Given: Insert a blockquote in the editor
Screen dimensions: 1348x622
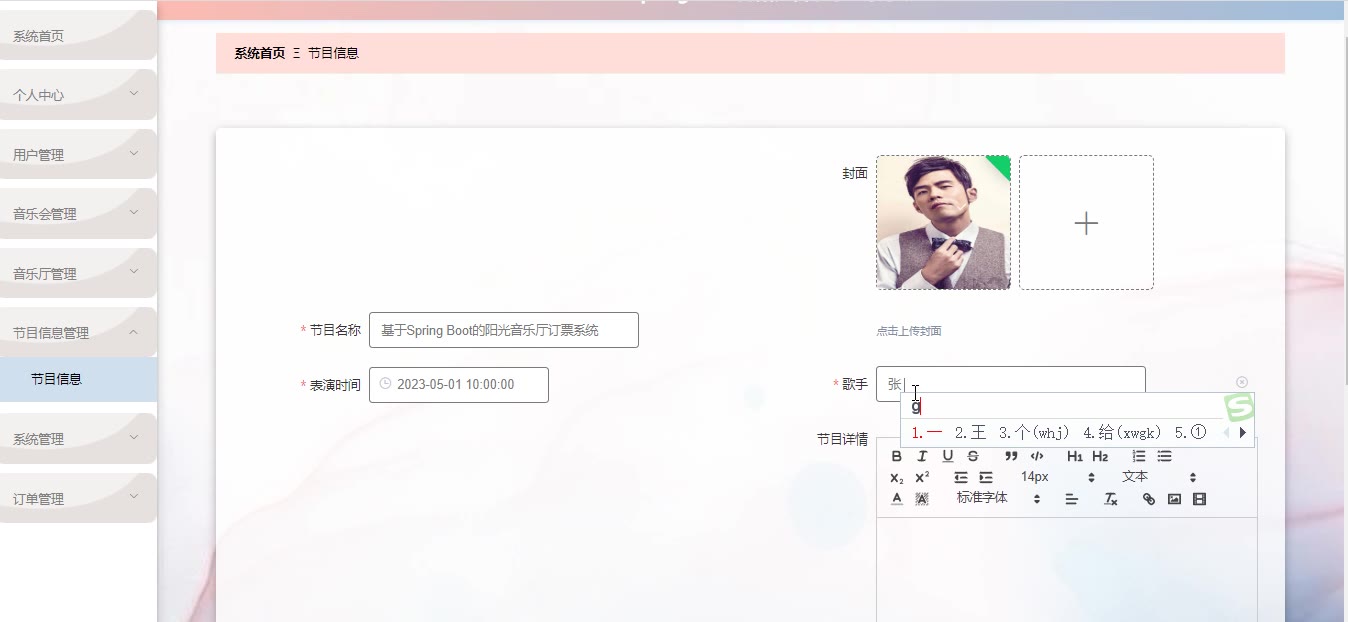Looking at the screenshot, I should [x=1011, y=456].
